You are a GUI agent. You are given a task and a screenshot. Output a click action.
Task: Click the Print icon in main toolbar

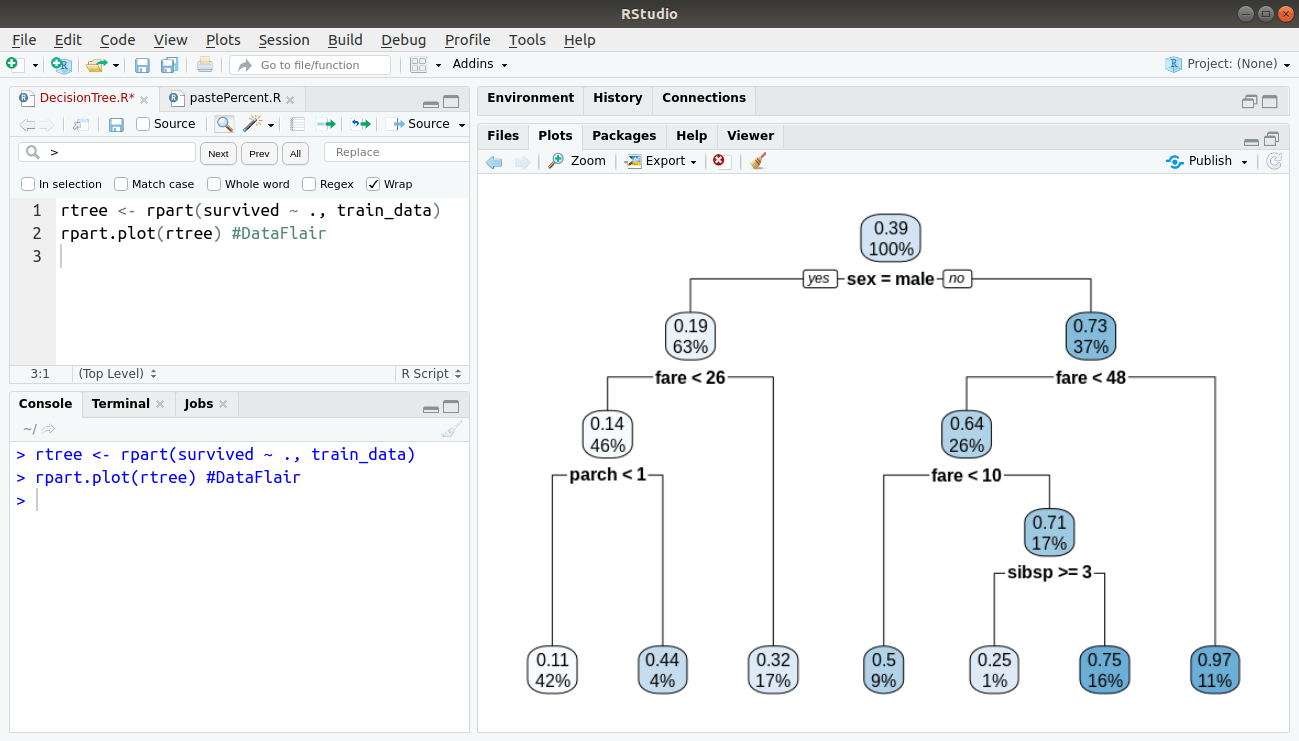tap(205, 64)
